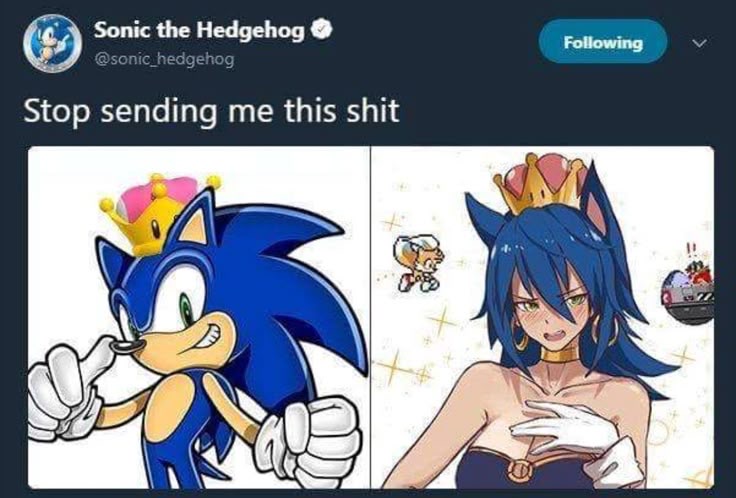Click the gold choker on the character's neck
Viewport: 736px width, 498px height.
(x=564, y=354)
